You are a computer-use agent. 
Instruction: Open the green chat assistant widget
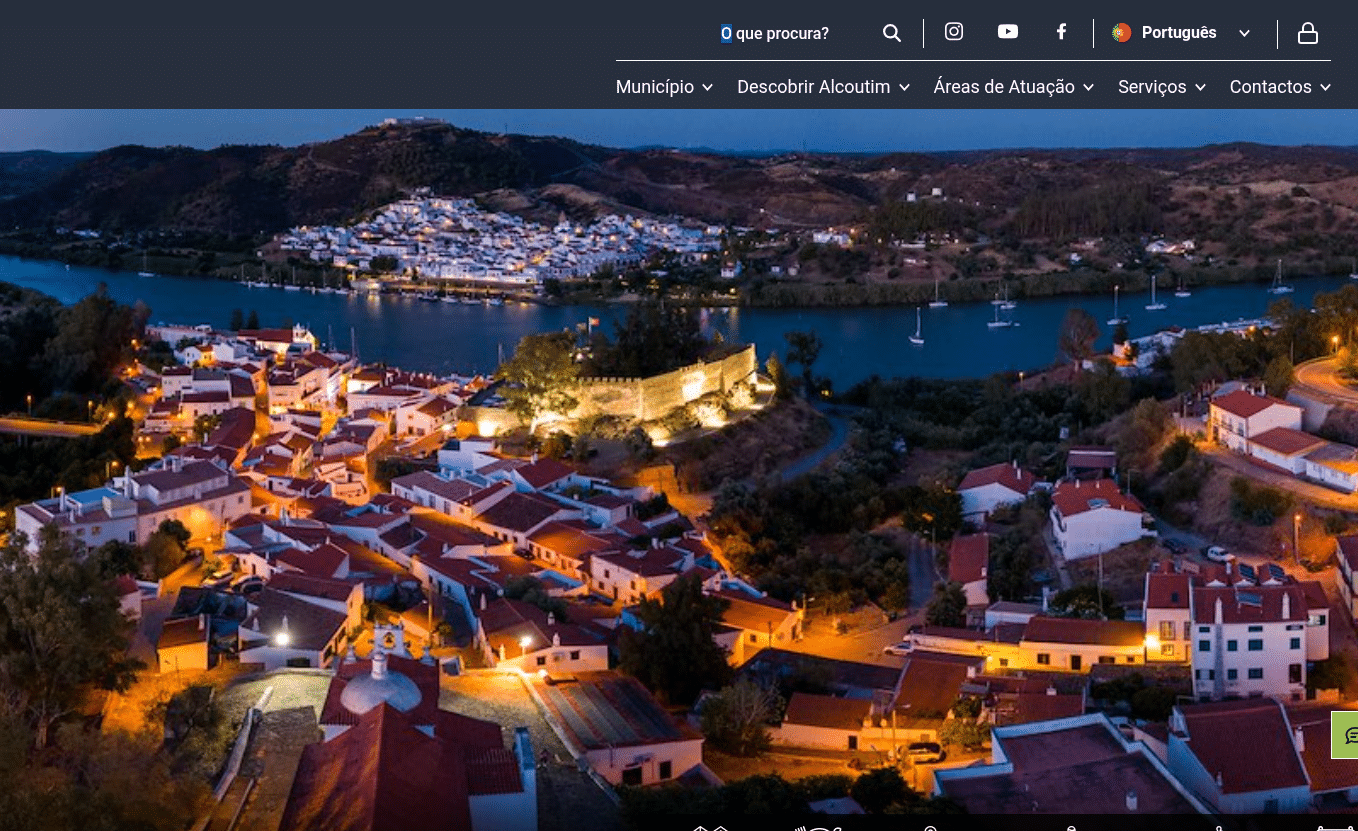1348,735
